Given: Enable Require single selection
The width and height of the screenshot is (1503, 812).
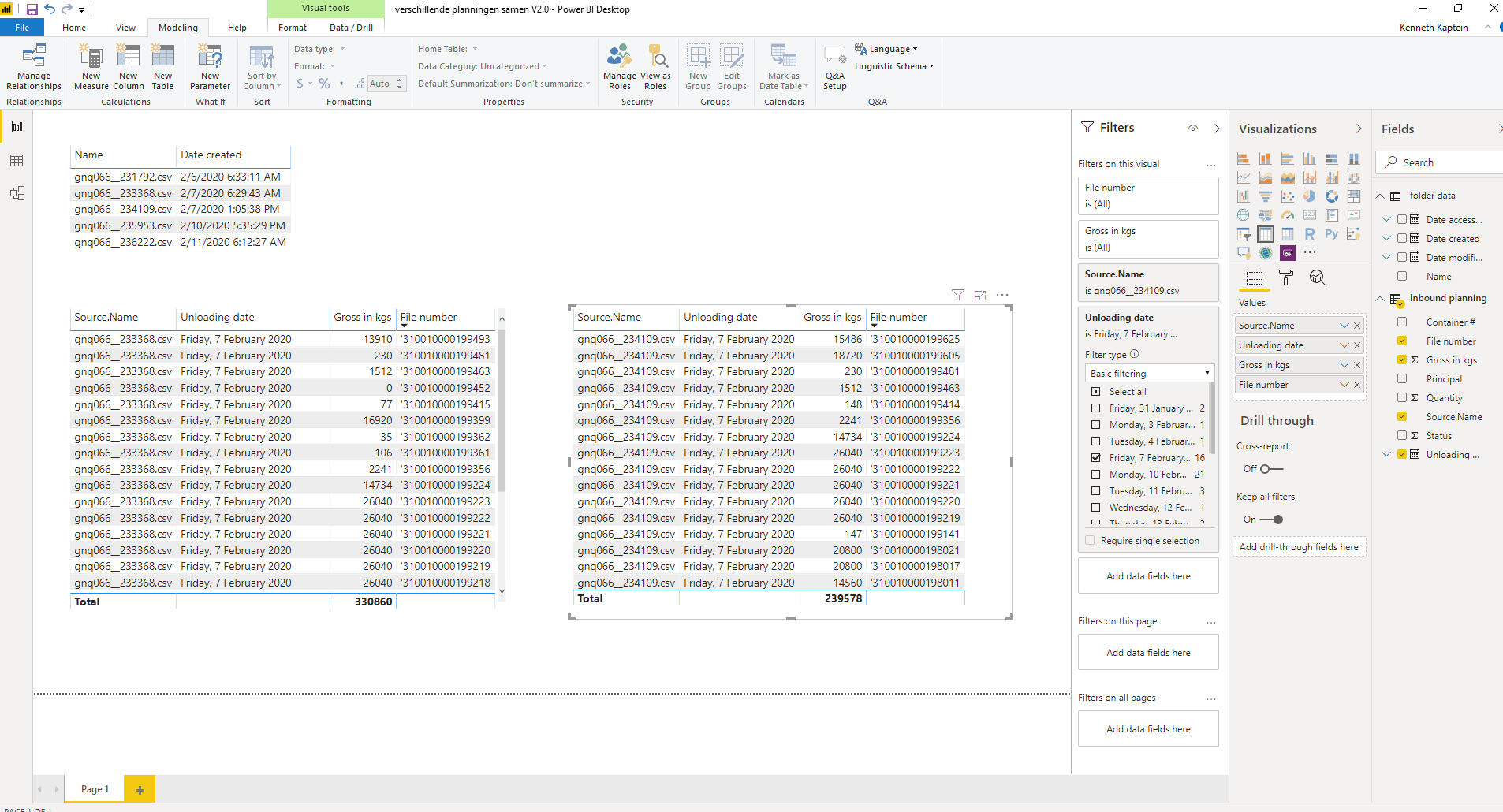Looking at the screenshot, I should pyautogui.click(x=1090, y=541).
